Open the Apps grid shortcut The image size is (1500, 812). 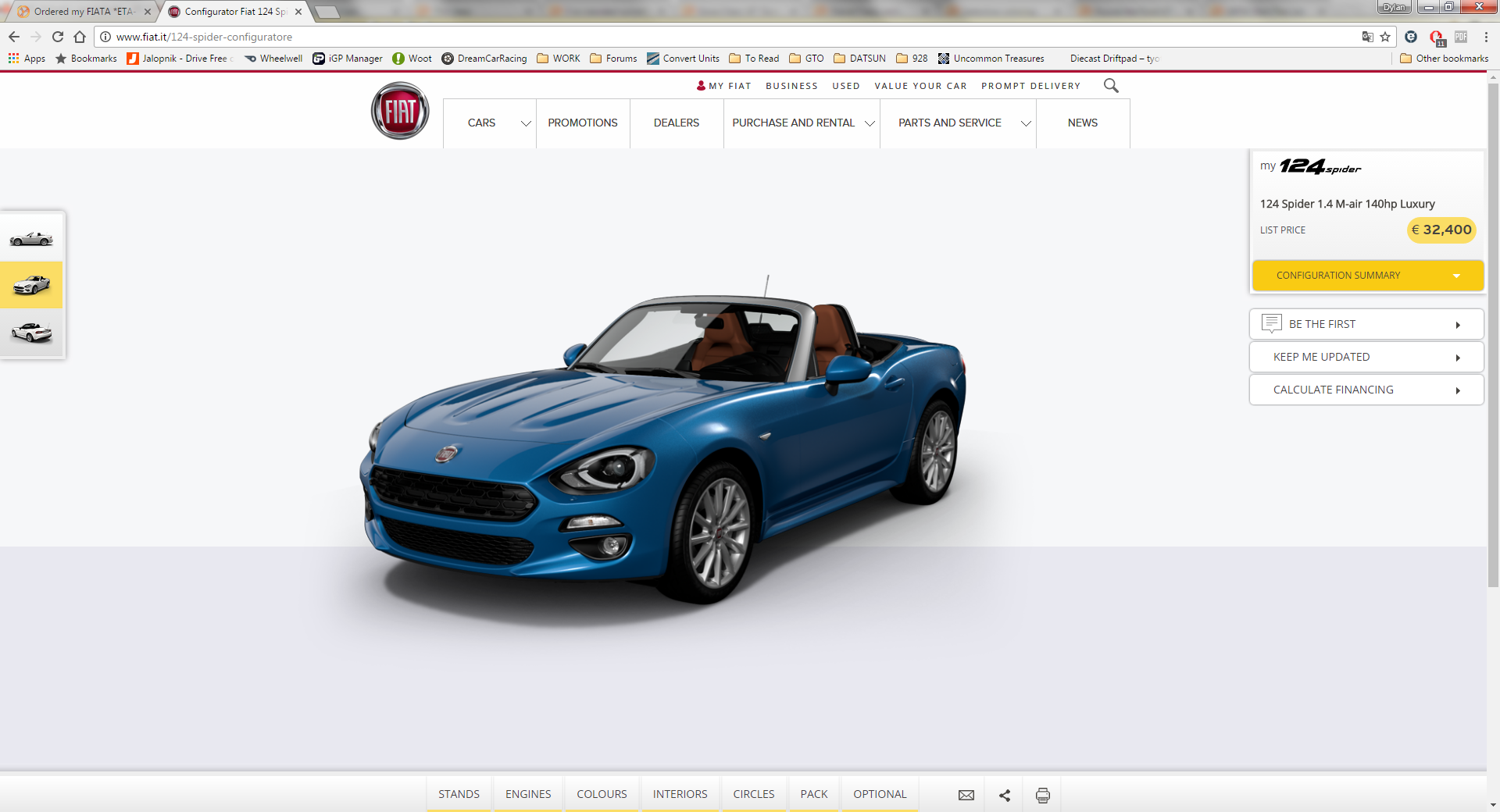(27, 59)
